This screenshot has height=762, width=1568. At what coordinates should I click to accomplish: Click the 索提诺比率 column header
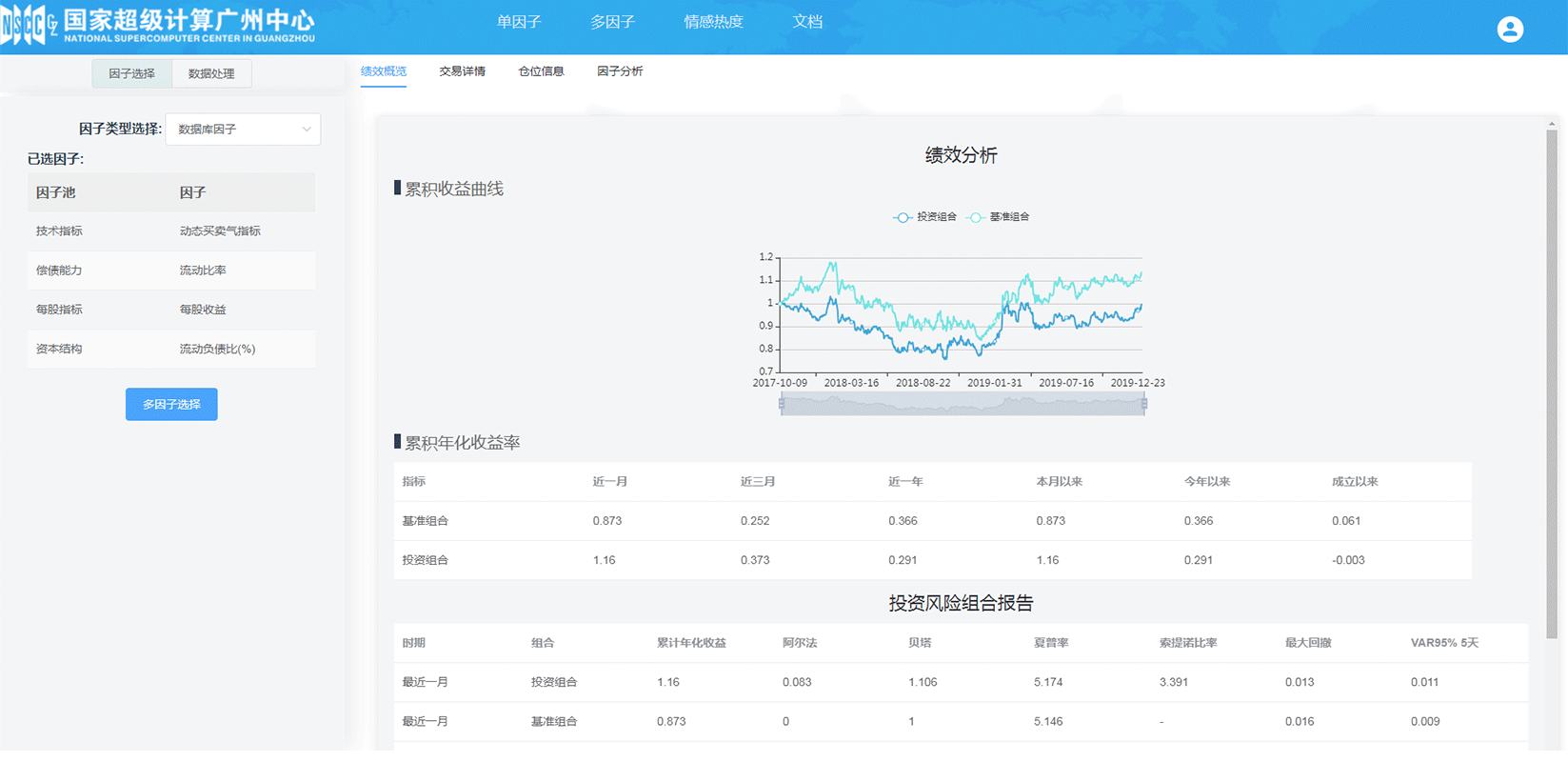1188,643
